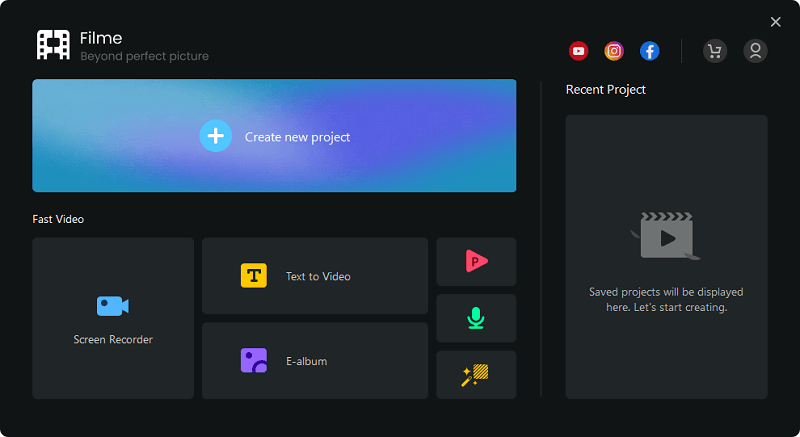Open the red P slideshow tool tile
This screenshot has width=800, height=437.
[x=476, y=262]
